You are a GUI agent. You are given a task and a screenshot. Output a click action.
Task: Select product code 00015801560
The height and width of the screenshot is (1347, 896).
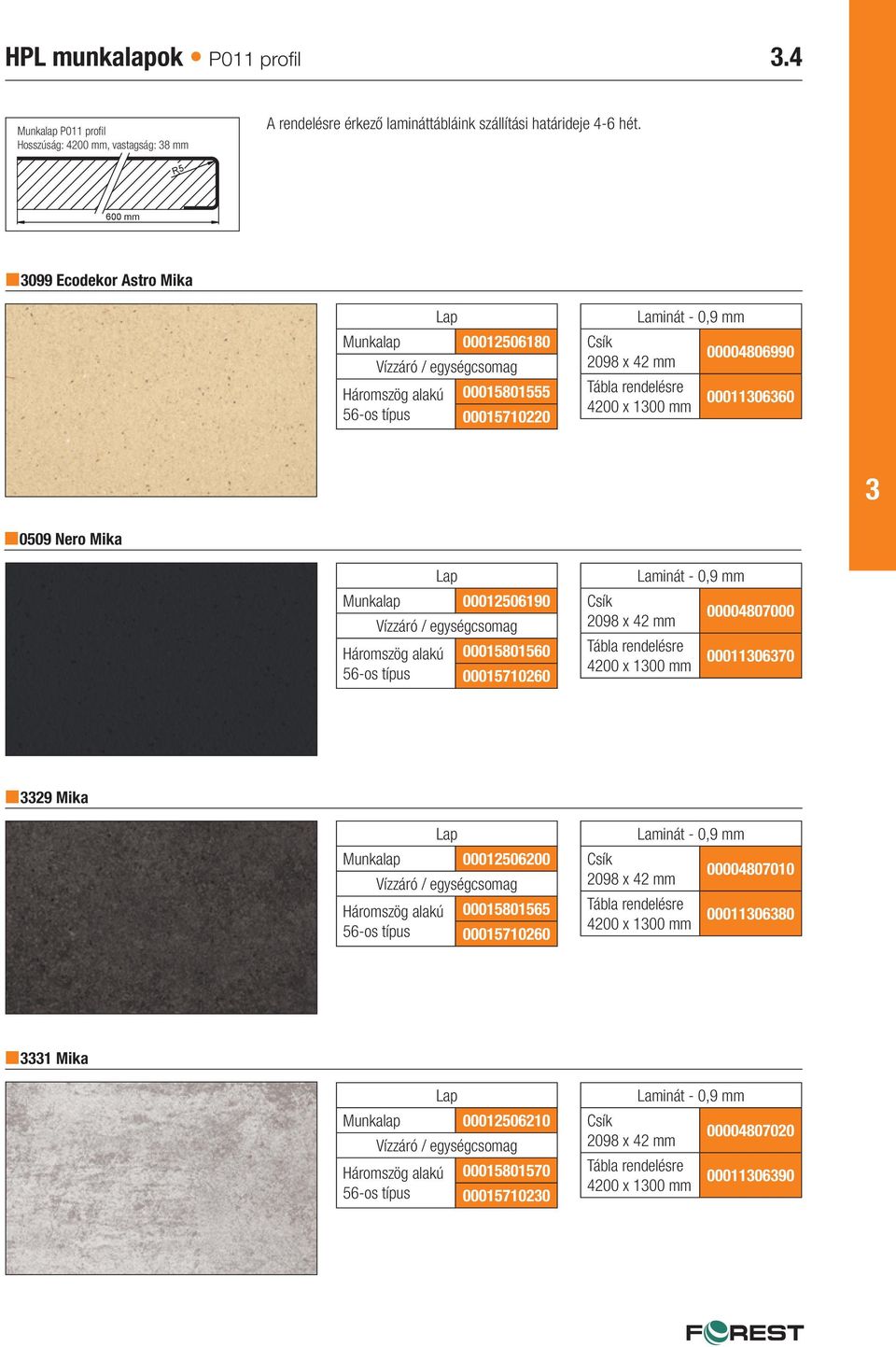click(506, 652)
